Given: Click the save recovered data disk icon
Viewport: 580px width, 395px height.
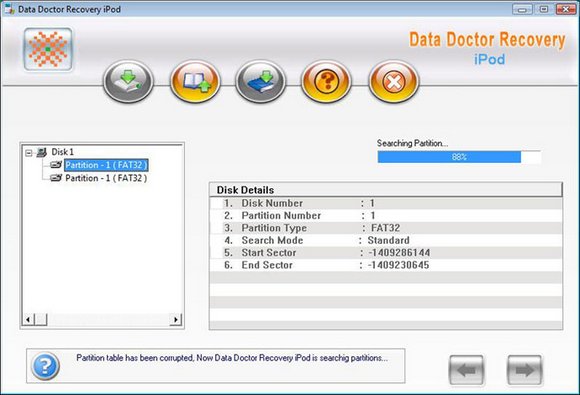Looking at the screenshot, I should click(x=128, y=81).
